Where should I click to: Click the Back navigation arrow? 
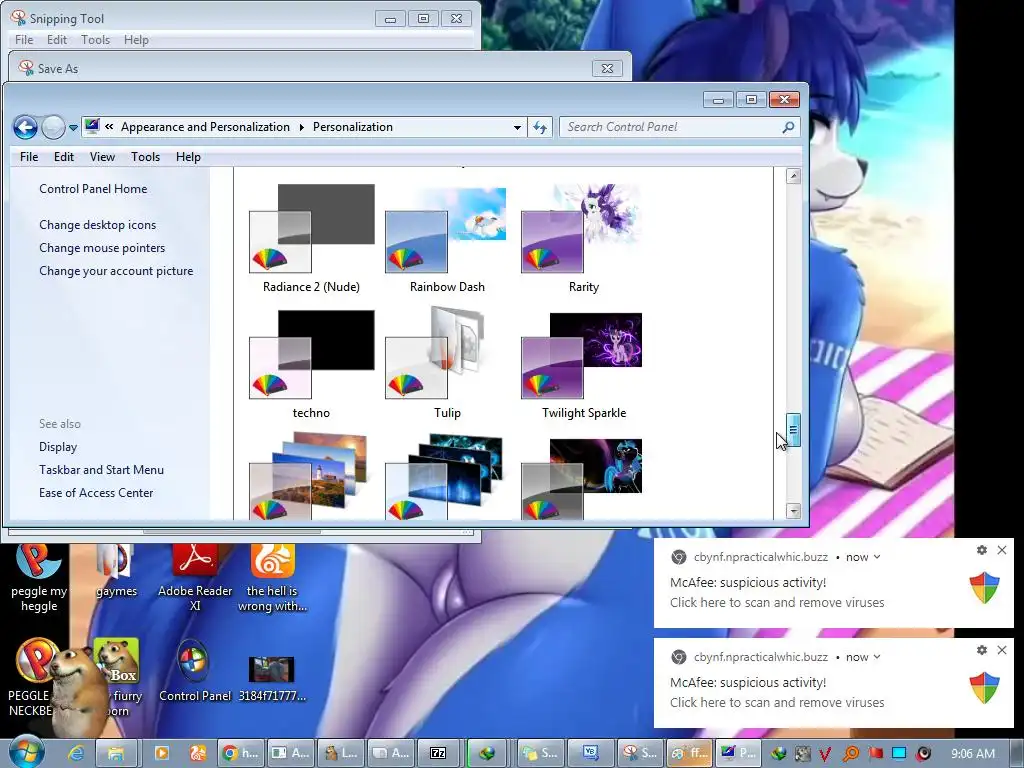click(25, 127)
